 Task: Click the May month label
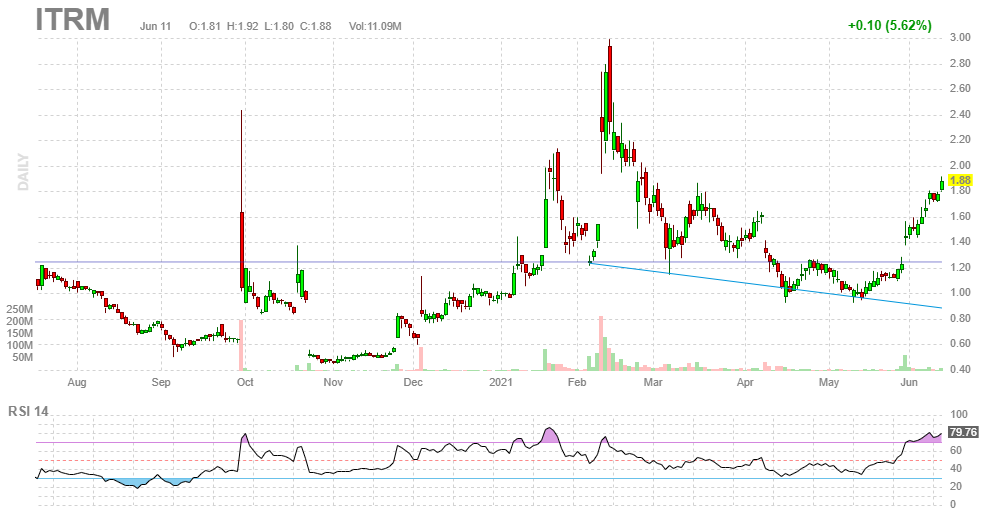[x=828, y=382]
